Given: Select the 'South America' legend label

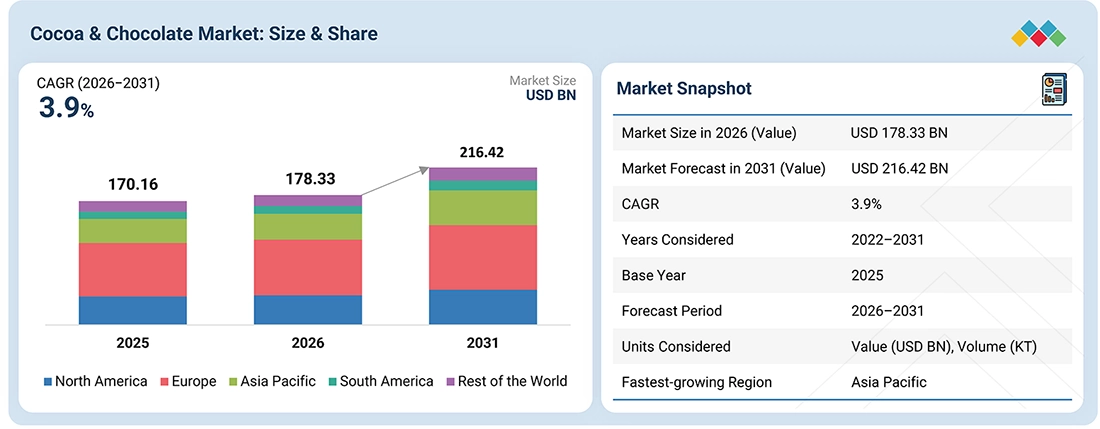Looking at the screenshot, I should (387, 382).
